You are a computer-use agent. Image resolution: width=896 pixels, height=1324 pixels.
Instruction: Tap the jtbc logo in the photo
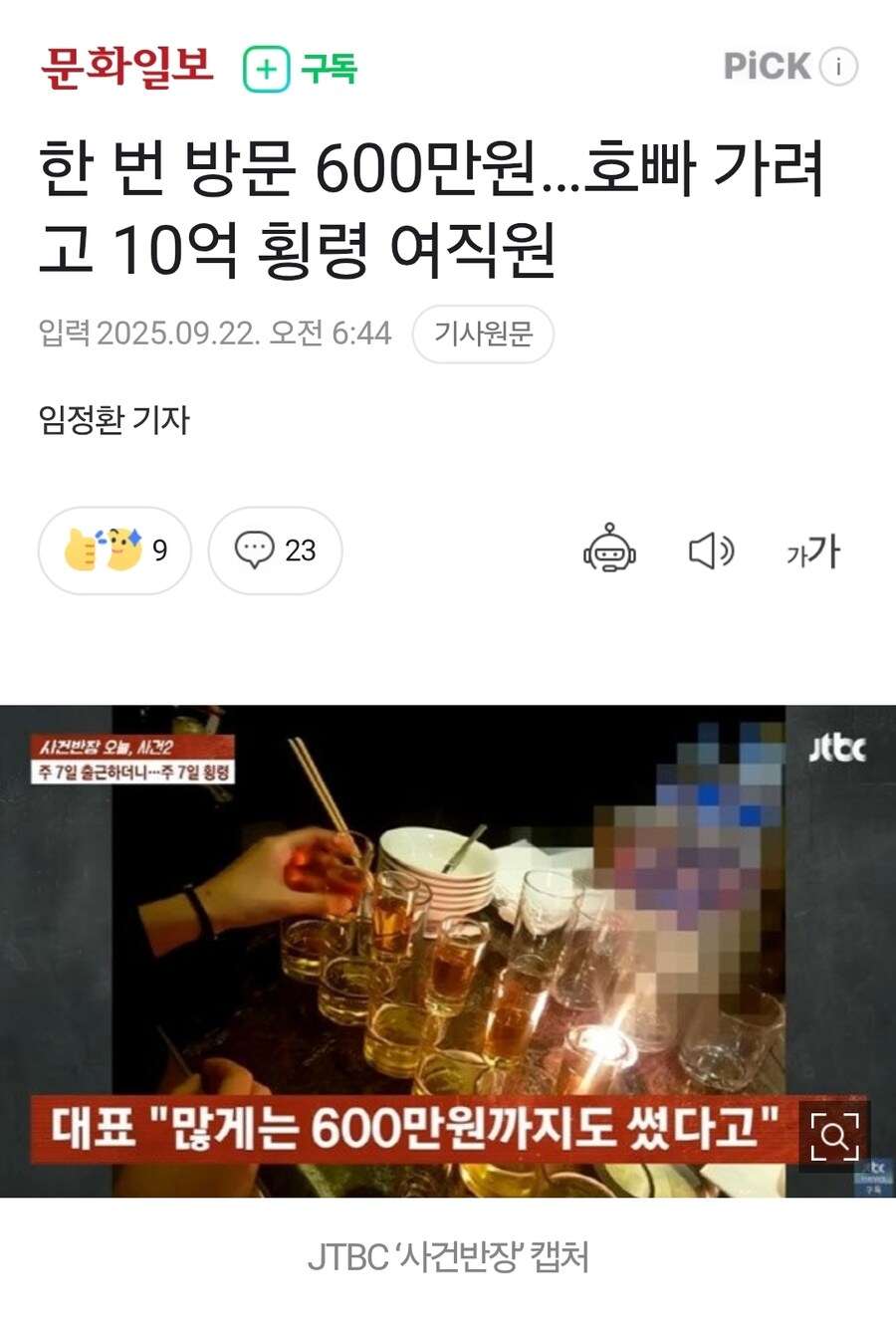click(837, 748)
